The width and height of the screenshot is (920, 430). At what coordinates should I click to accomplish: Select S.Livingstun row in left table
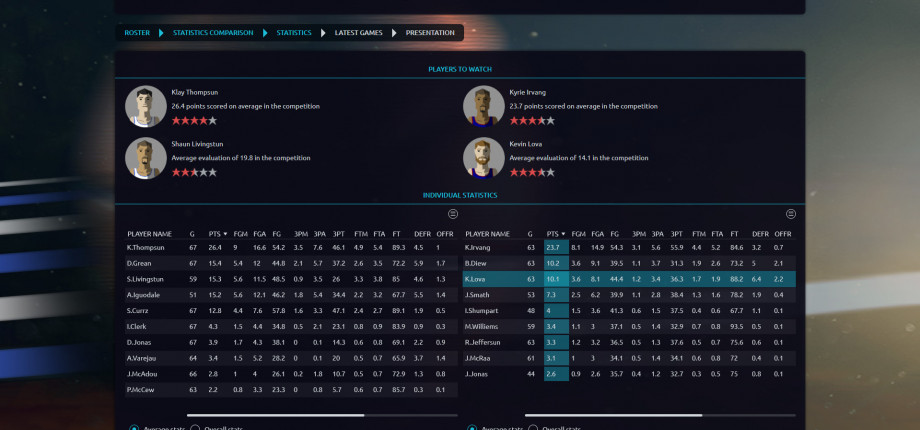(x=291, y=279)
